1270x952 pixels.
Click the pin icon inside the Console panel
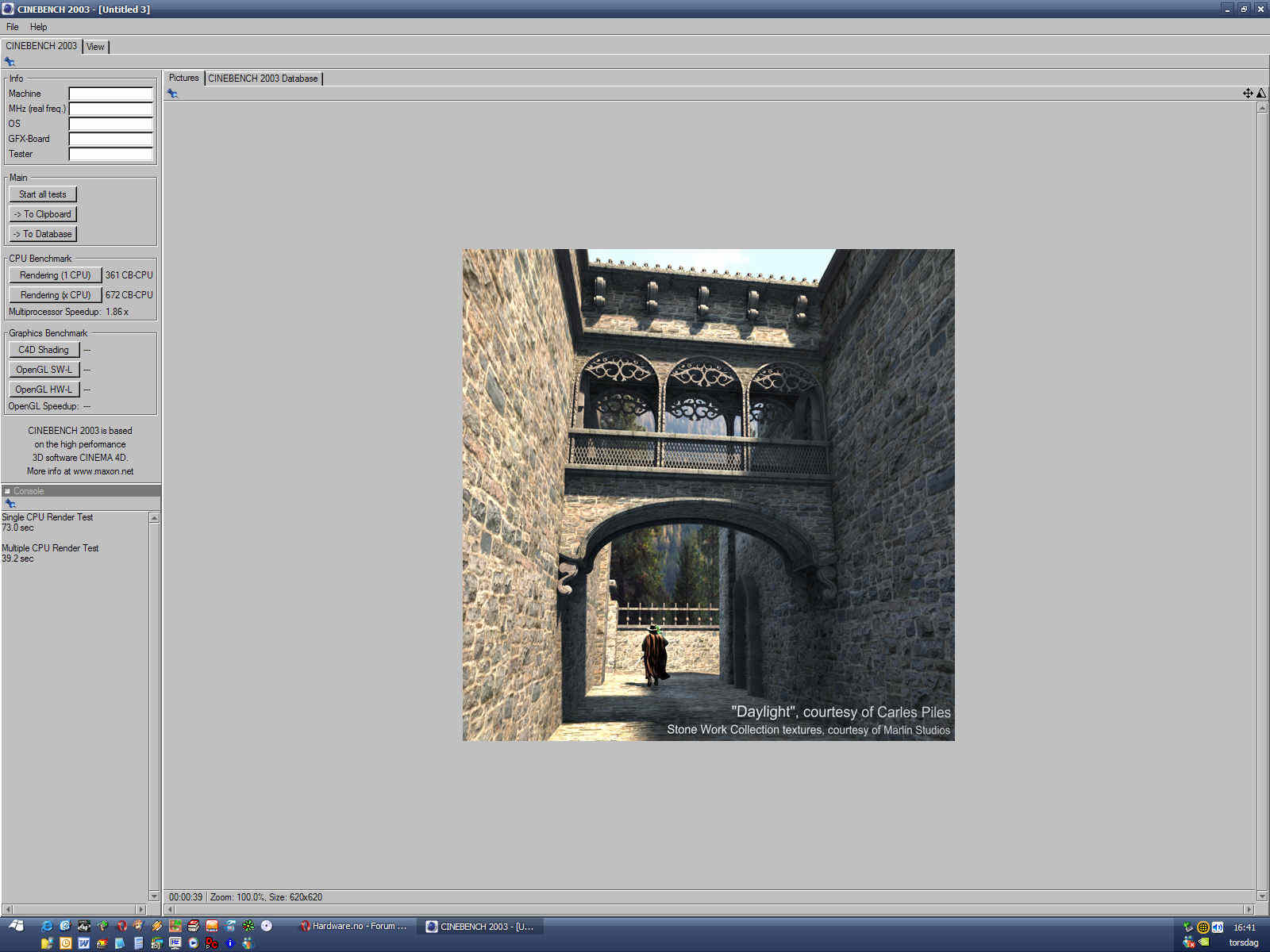(x=10, y=504)
